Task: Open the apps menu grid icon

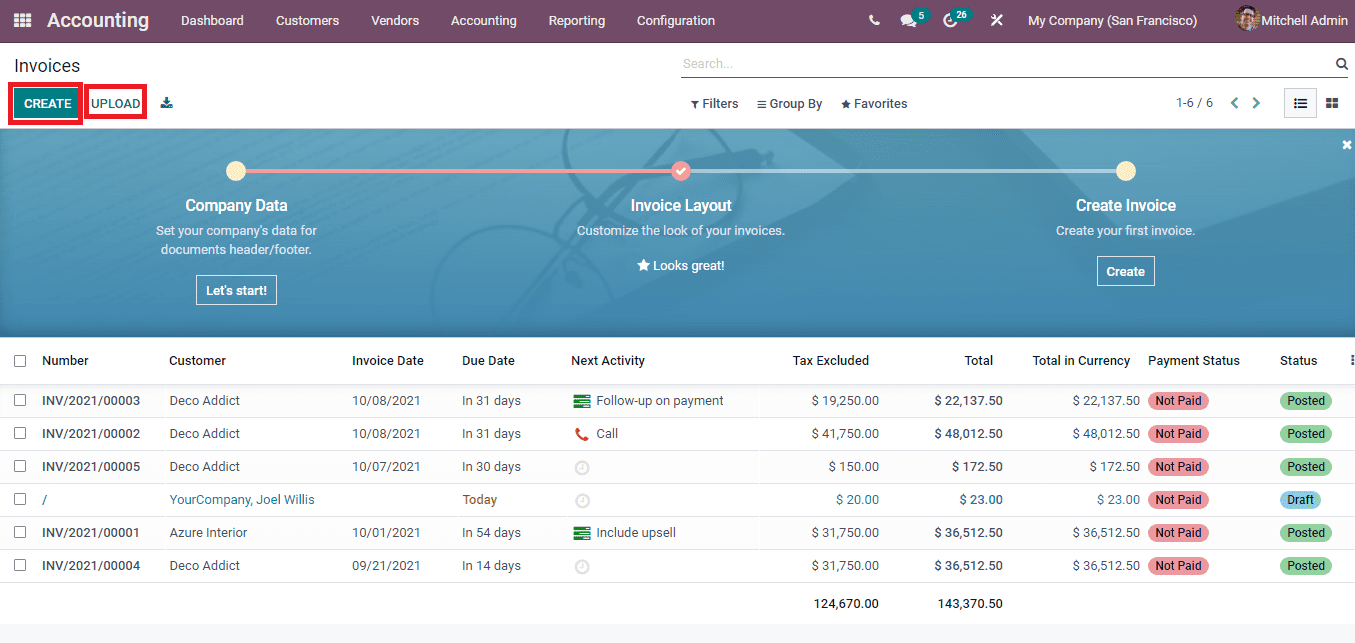Action: click(x=21, y=20)
